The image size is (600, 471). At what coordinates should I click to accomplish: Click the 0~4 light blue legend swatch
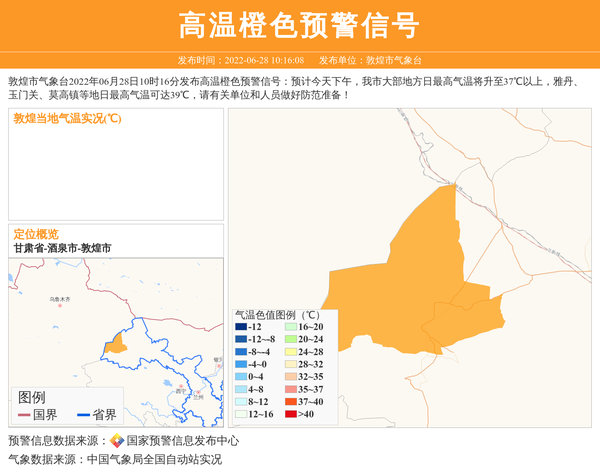coord(242,377)
